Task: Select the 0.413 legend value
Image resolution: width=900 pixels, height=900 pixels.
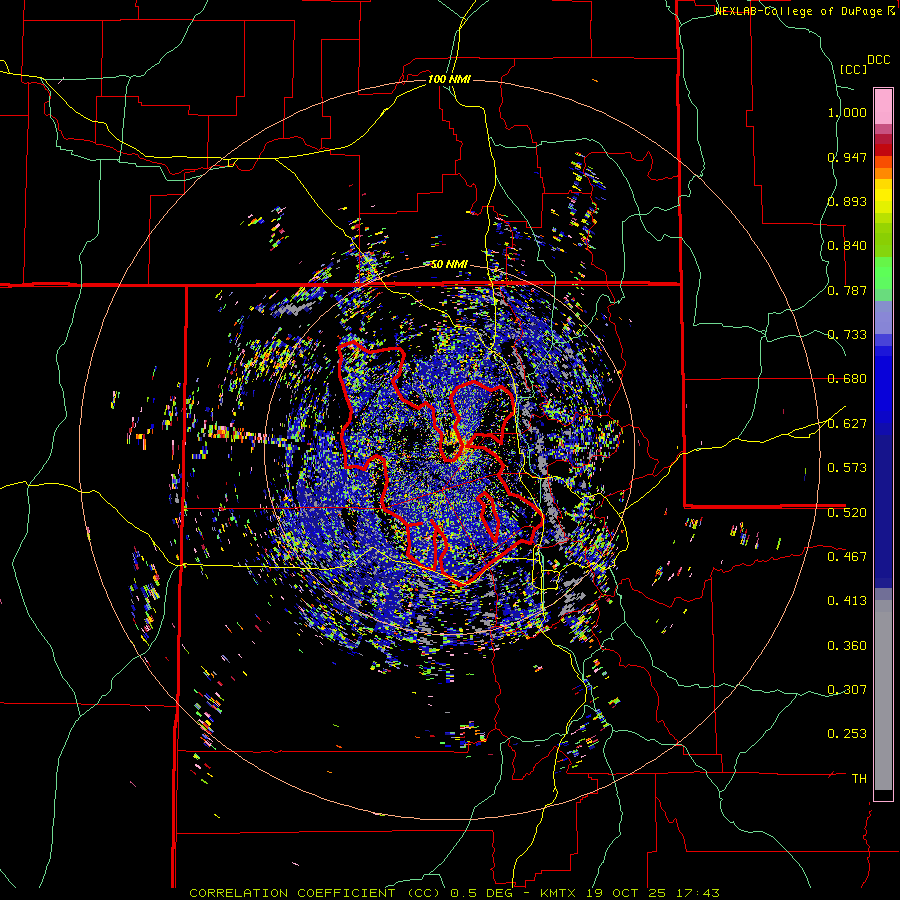Action: coord(847,601)
